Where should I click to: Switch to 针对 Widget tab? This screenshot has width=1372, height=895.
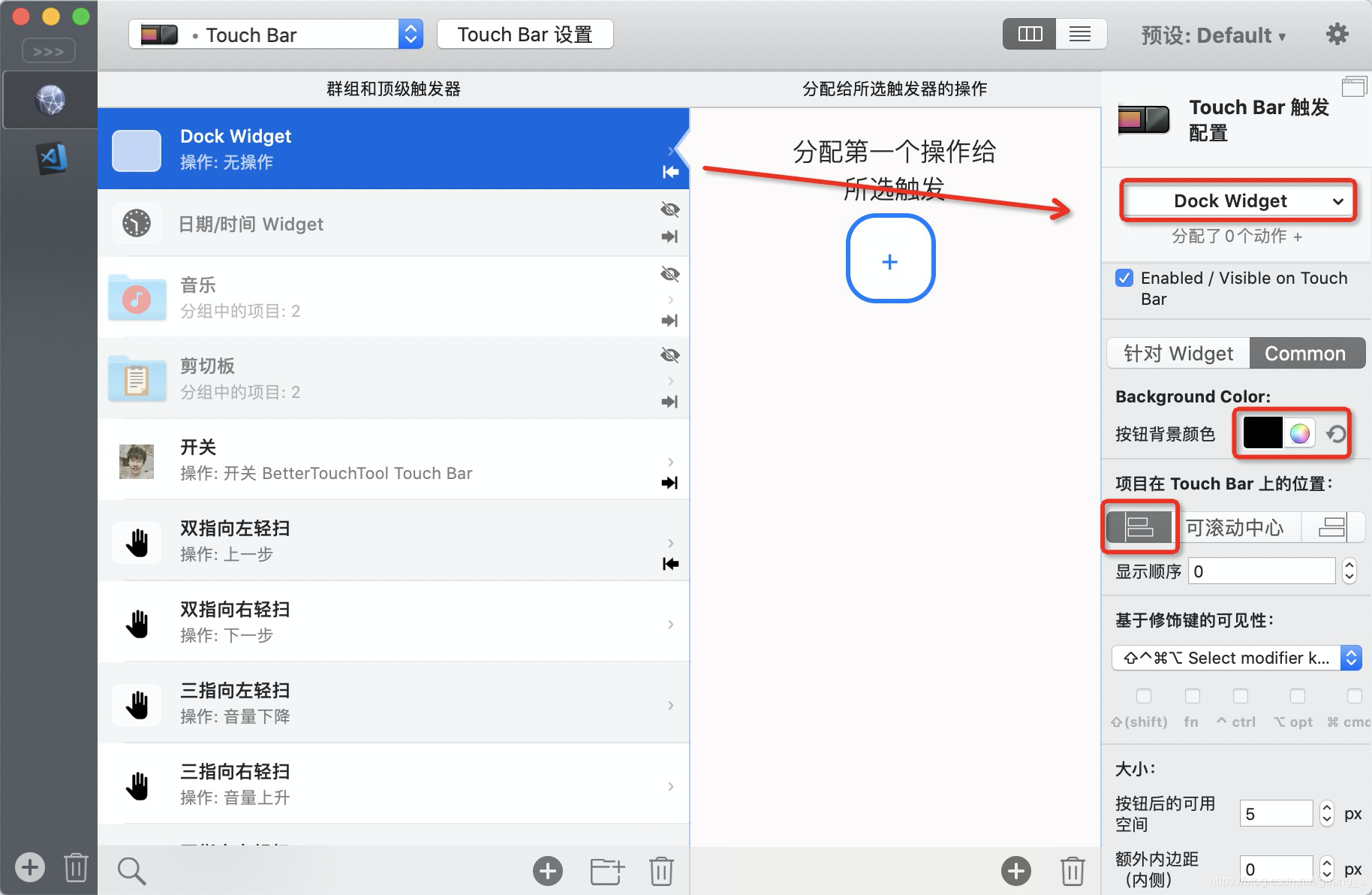pos(1178,353)
